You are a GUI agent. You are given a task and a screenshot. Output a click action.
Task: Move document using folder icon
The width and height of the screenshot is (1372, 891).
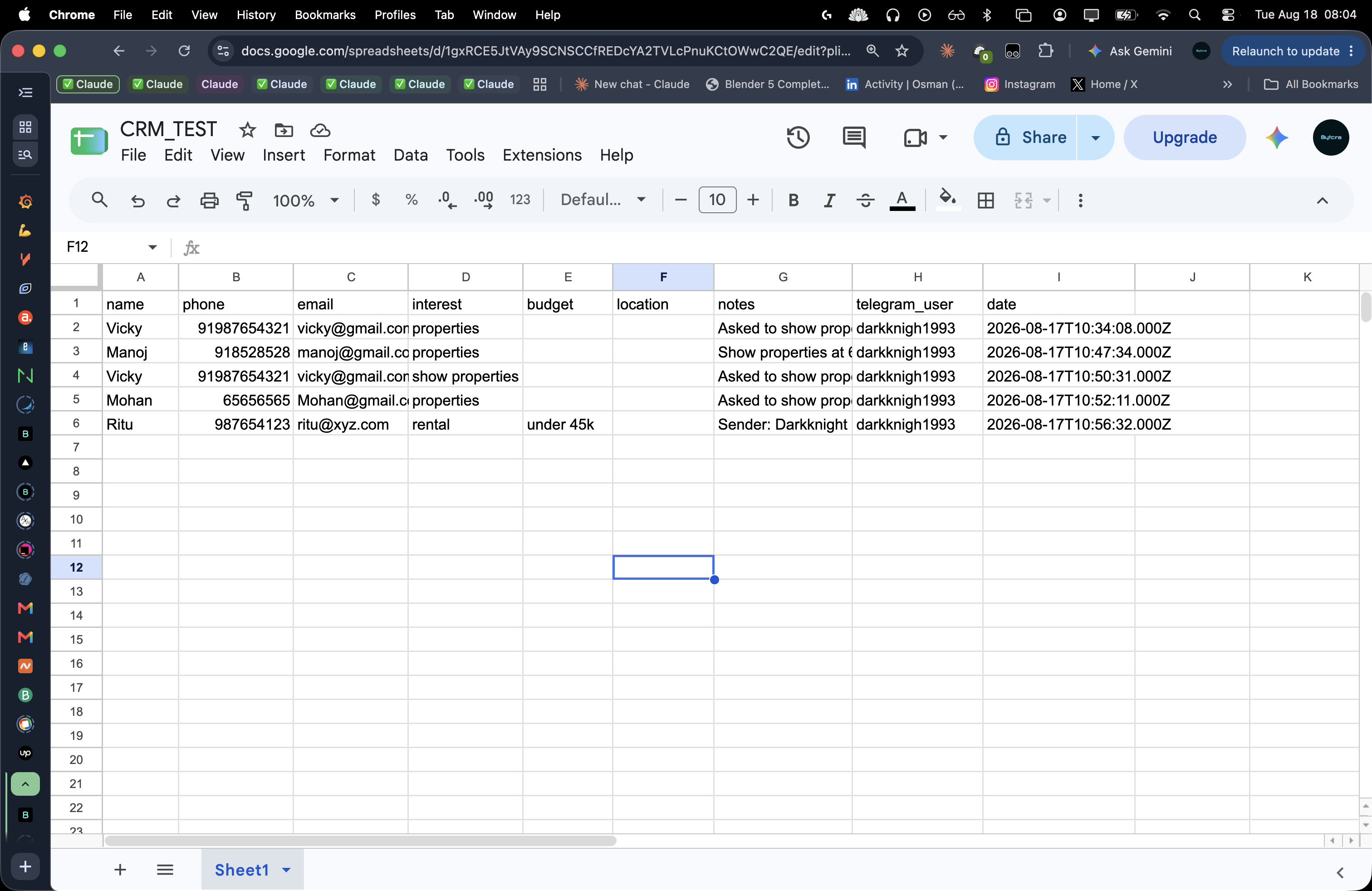pyautogui.click(x=284, y=130)
